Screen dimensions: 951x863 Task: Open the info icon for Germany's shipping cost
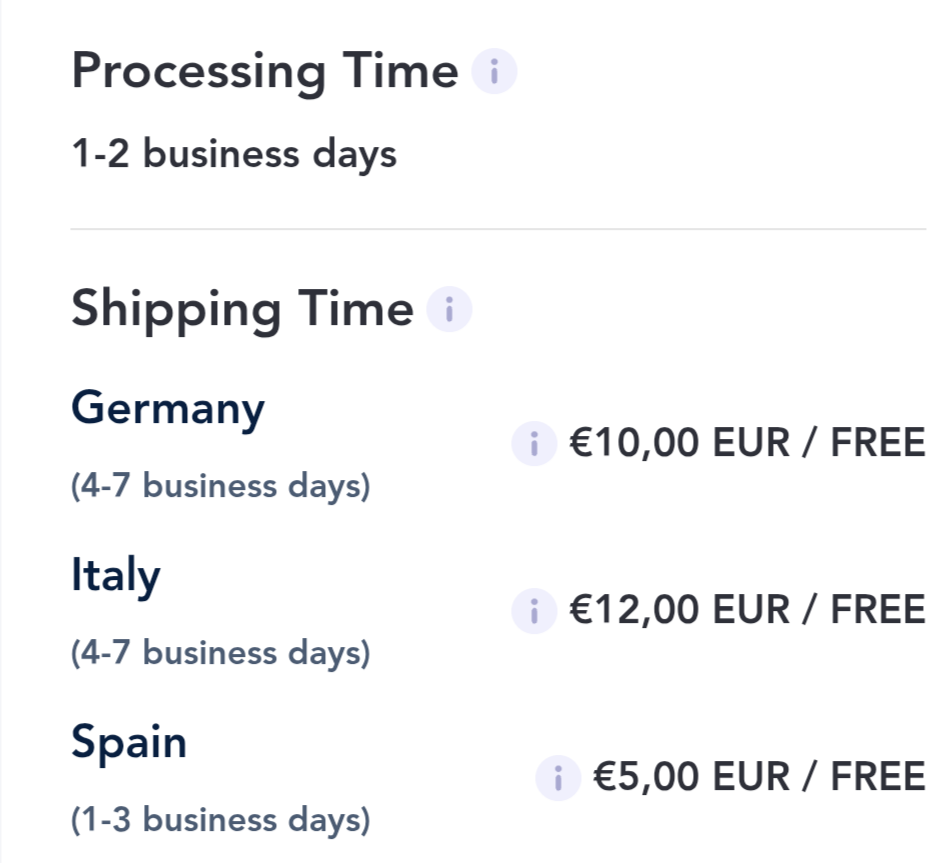pyautogui.click(x=533, y=443)
